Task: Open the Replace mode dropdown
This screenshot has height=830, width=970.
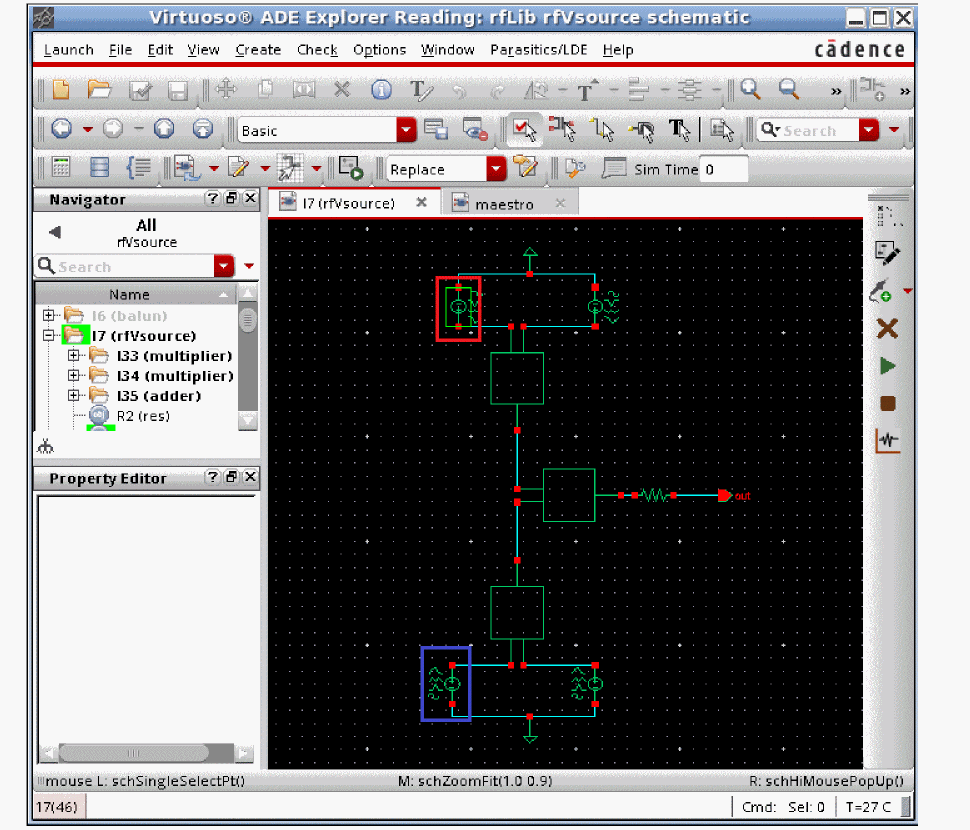Action: pos(497,169)
